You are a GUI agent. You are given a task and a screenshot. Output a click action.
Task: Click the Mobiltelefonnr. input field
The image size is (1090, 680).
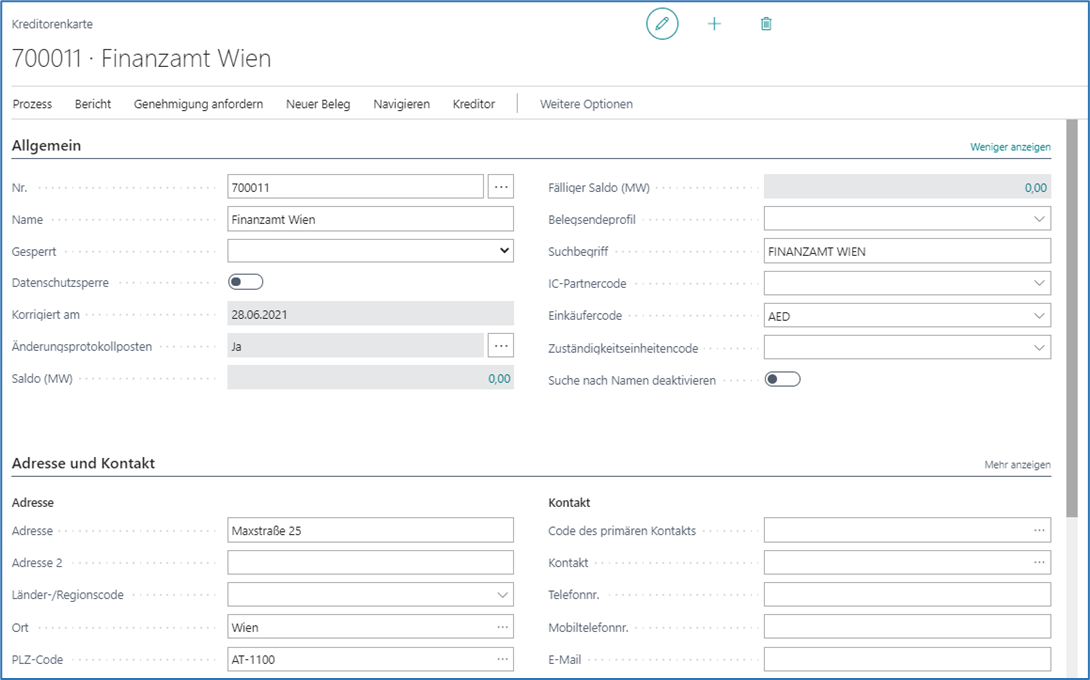(x=907, y=626)
